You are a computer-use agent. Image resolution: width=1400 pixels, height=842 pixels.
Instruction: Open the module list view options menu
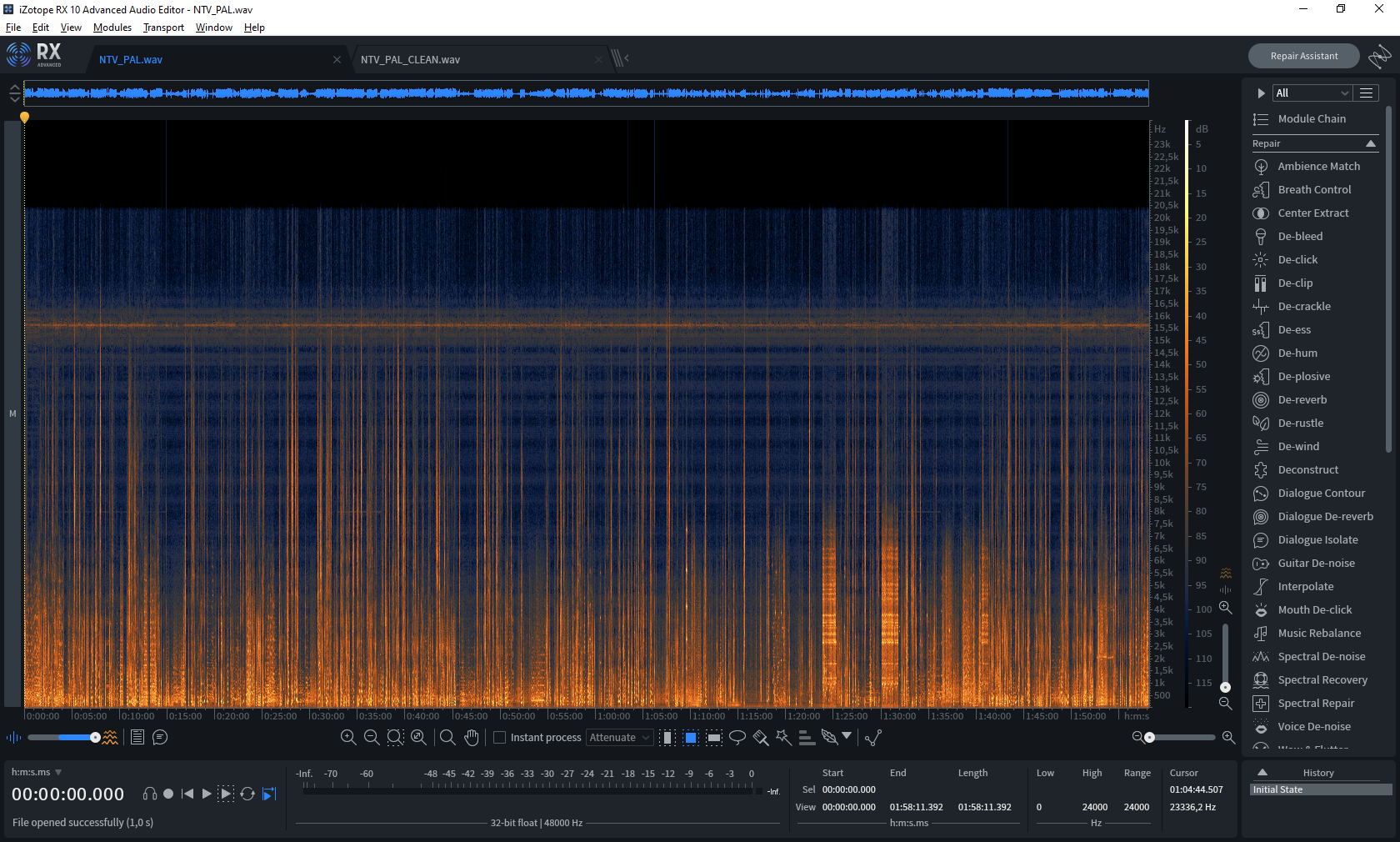point(1367,93)
